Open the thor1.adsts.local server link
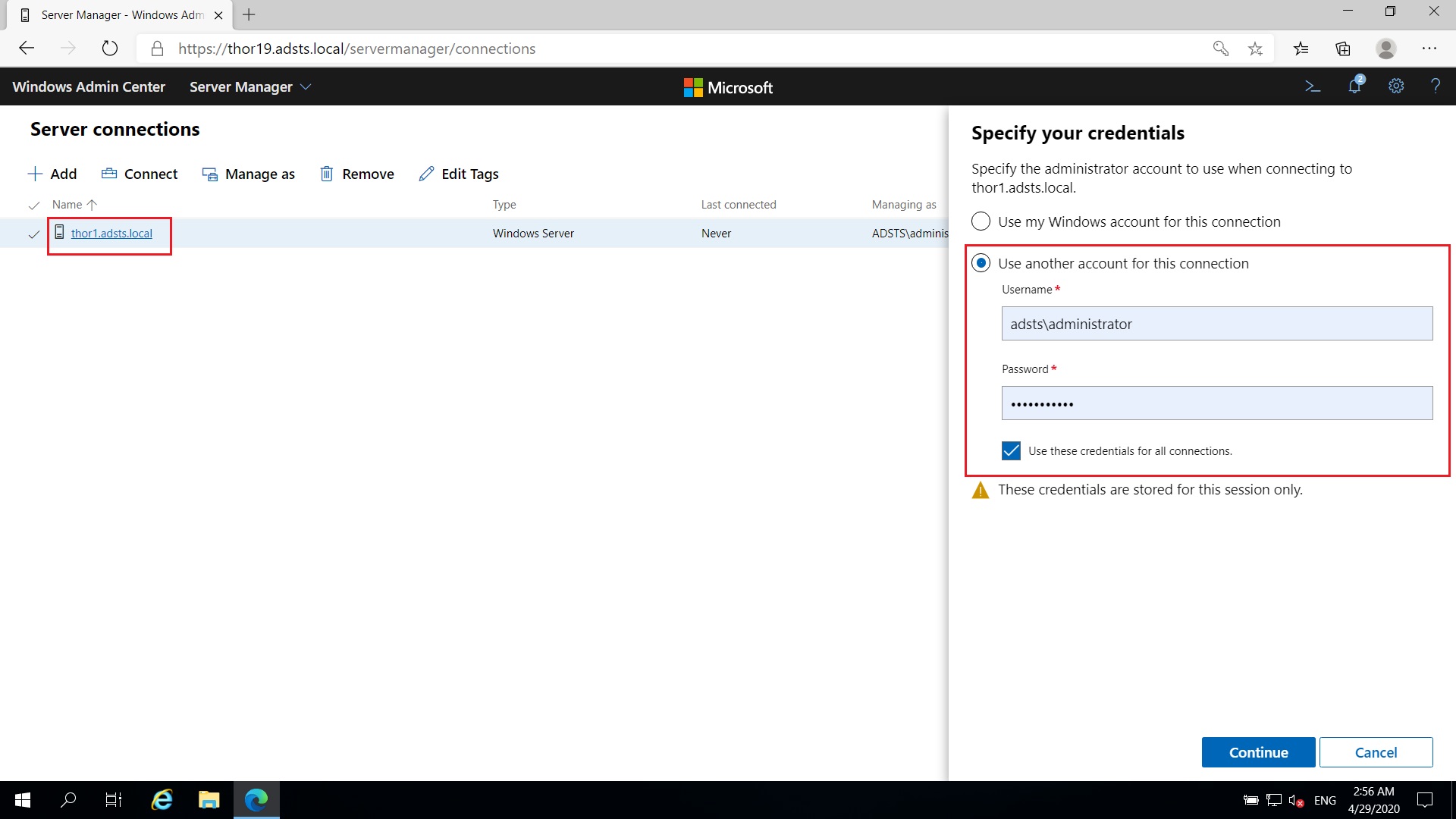The image size is (1456, 819). pos(111,234)
